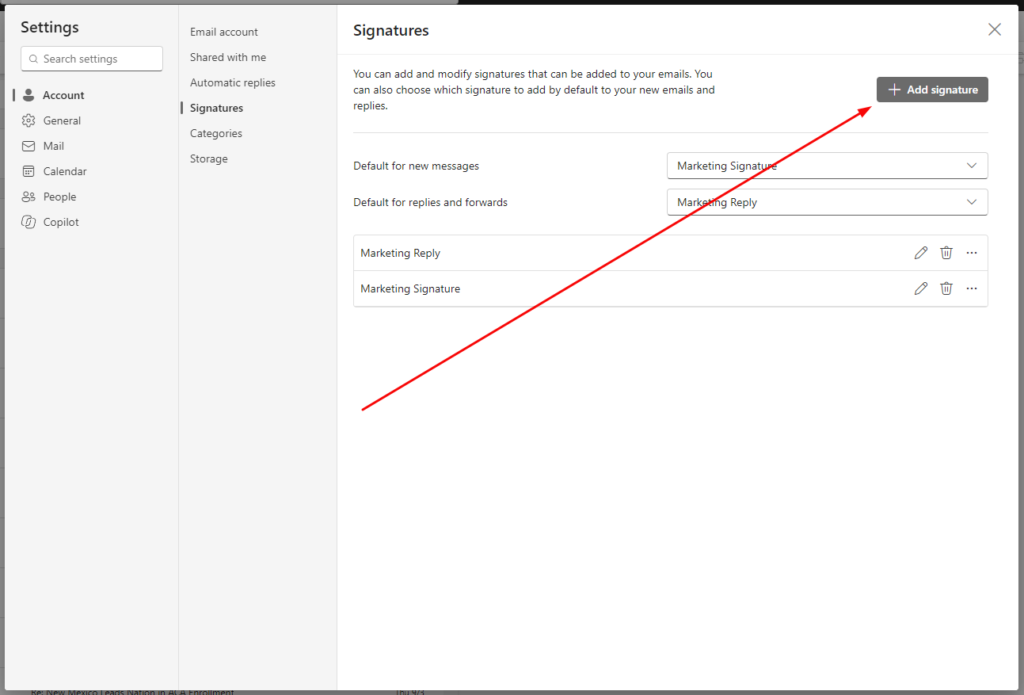Expand chevron of Marketing Reply default dropdown

(x=972, y=202)
